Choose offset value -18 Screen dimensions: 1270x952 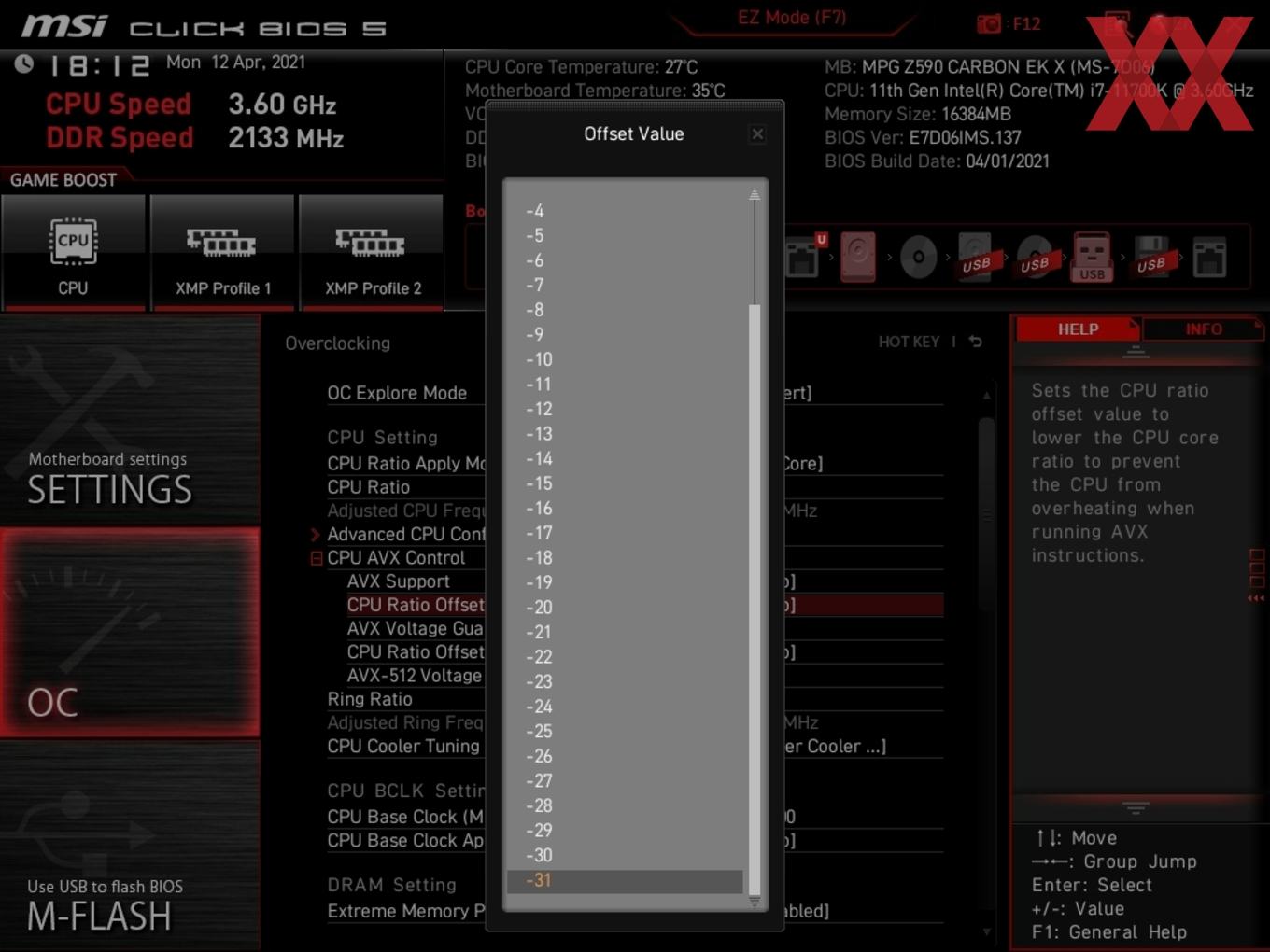(625, 557)
